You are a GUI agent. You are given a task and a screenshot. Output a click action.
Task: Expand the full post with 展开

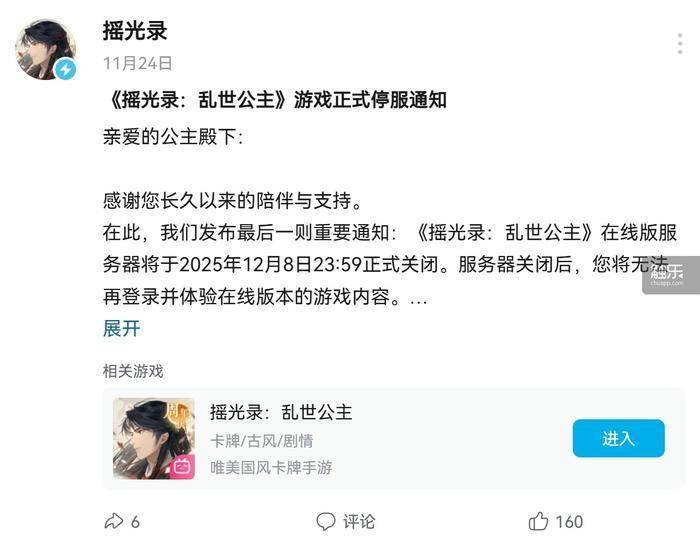point(121,329)
